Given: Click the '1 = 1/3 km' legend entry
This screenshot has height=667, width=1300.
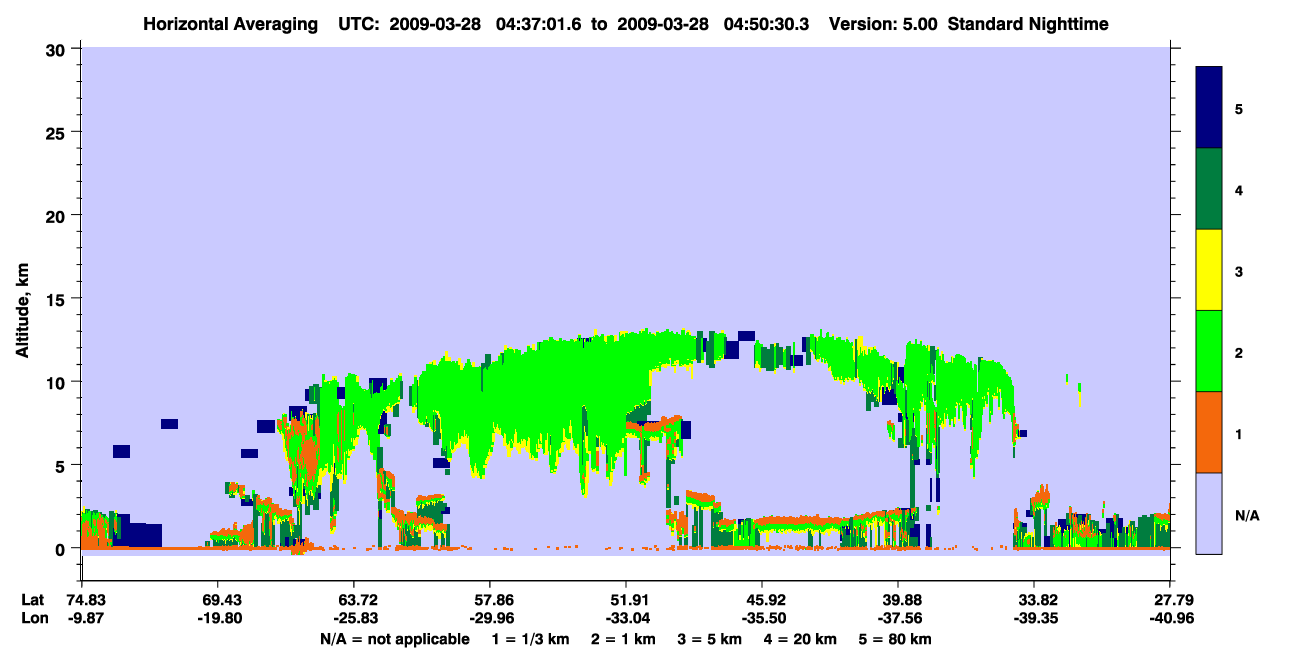Looking at the screenshot, I should 530,639.
